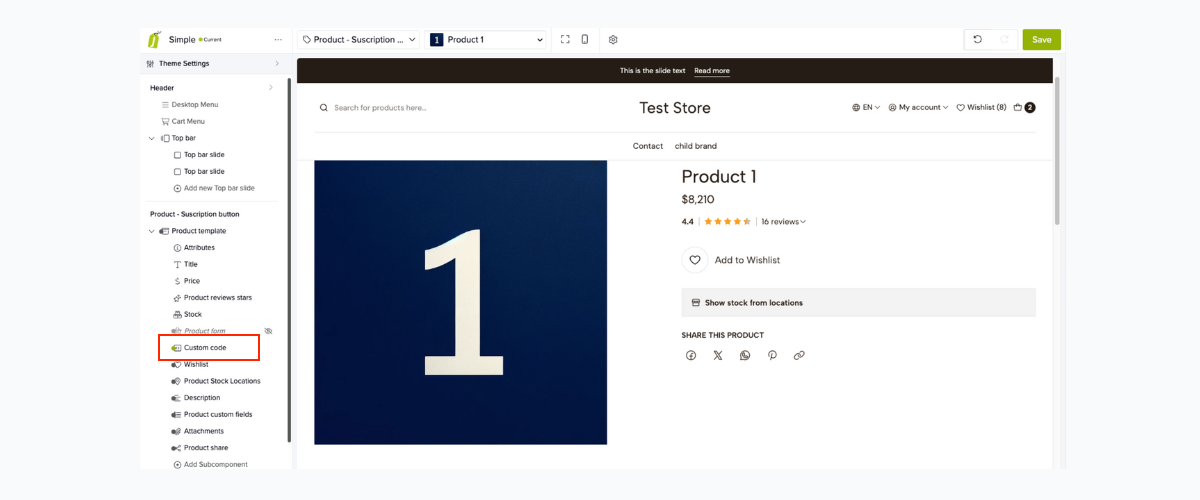Image resolution: width=1200 pixels, height=500 pixels.
Task: Open the Product - Suscription template dropdown
Action: tap(359, 40)
